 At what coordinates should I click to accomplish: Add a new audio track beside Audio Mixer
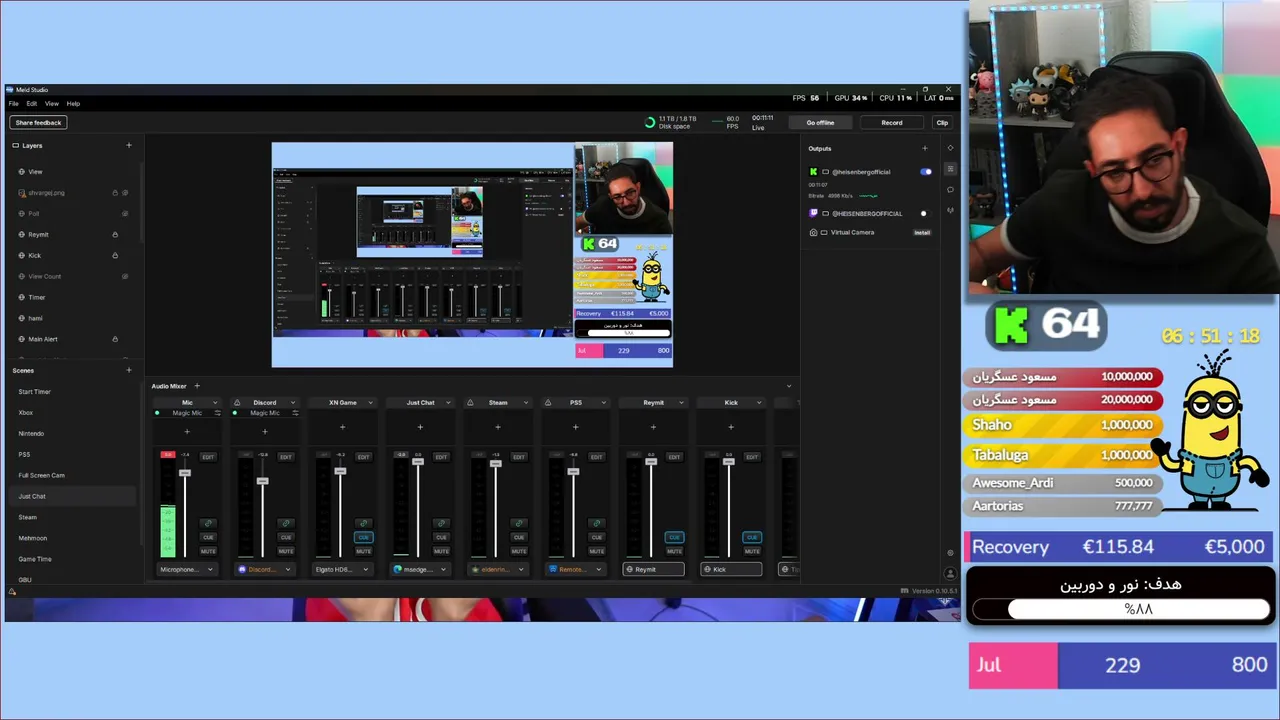click(196, 386)
